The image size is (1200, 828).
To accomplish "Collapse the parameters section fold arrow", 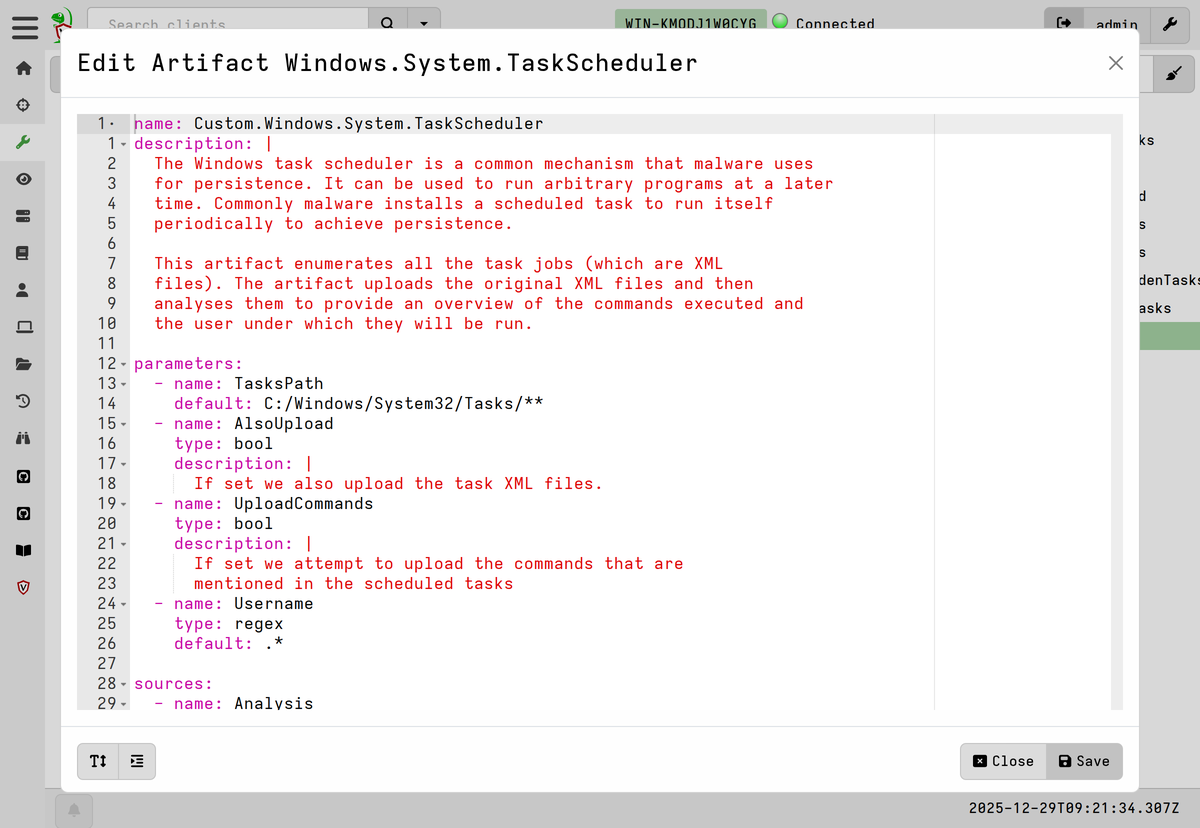I will tap(123, 364).
